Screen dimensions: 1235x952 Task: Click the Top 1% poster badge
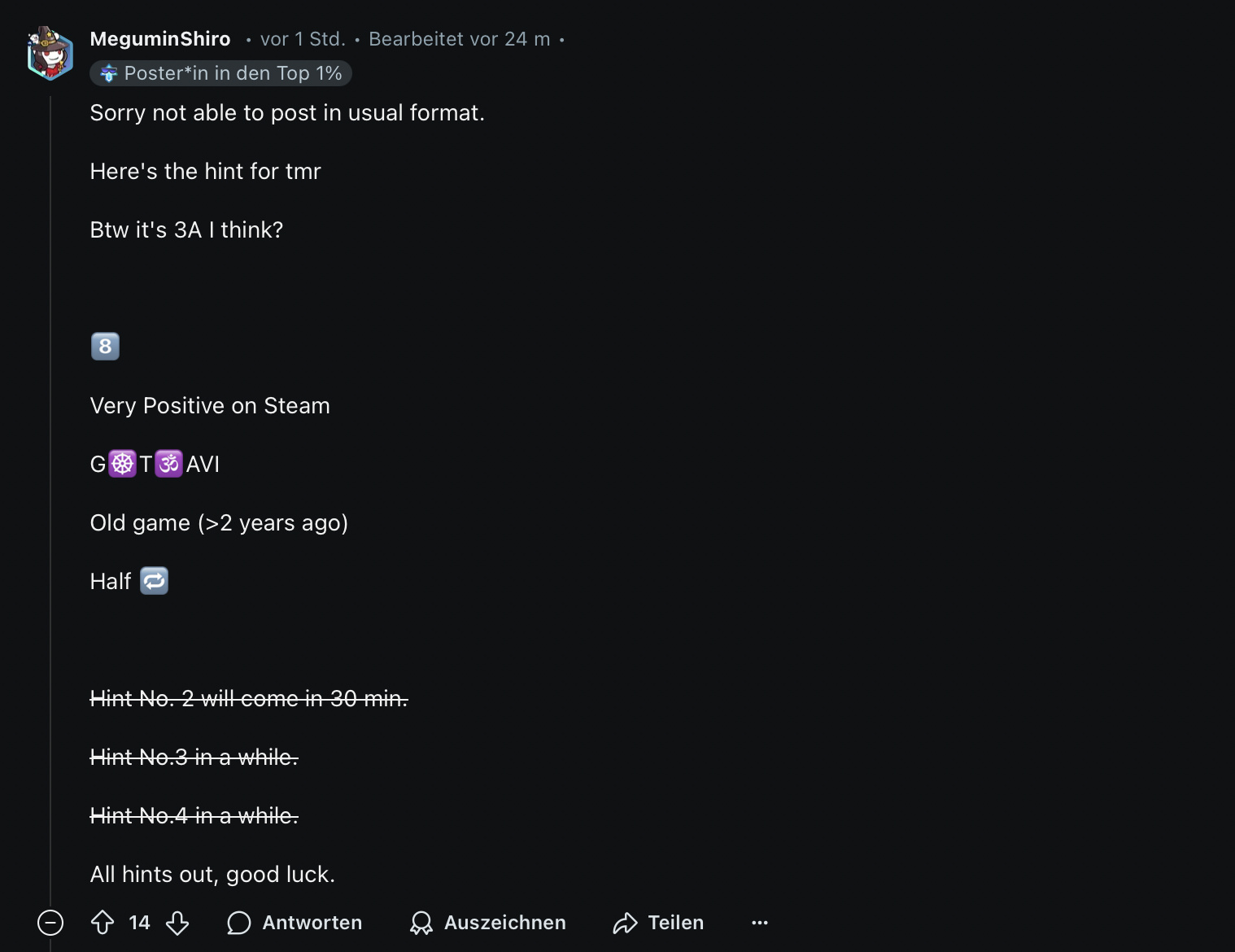pos(220,73)
